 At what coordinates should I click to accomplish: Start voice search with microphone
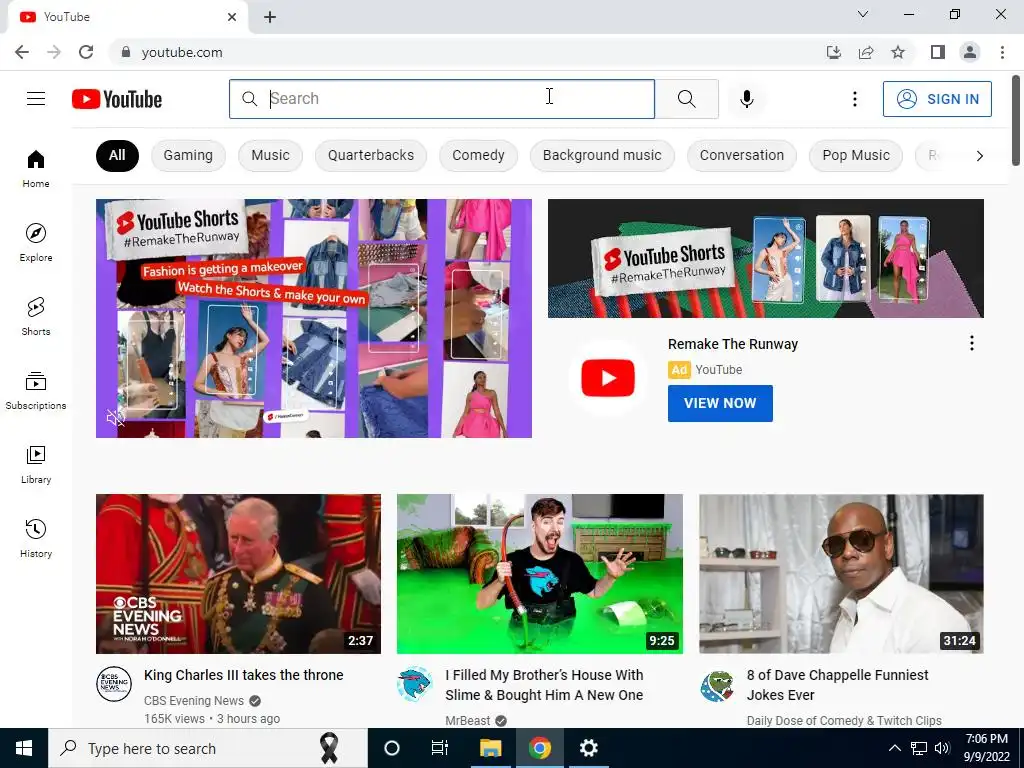point(746,99)
